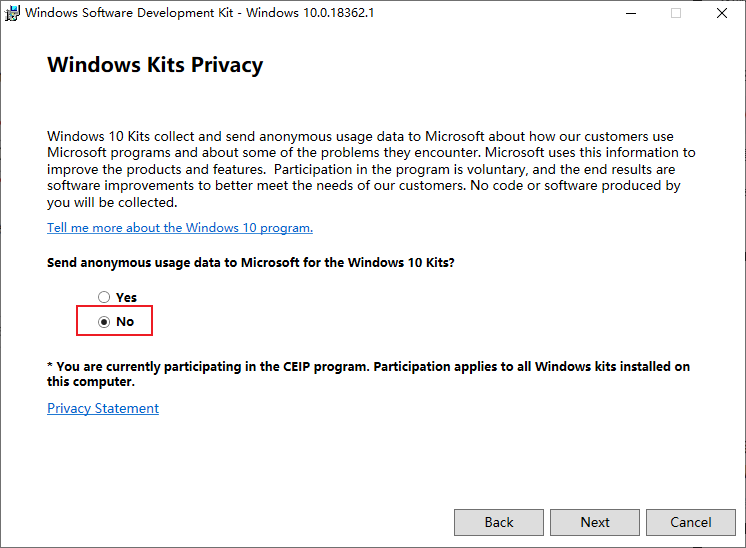The image size is (746, 548).
Task: Open "Tell me more about the Windows 10 program" link
Action: coord(180,228)
